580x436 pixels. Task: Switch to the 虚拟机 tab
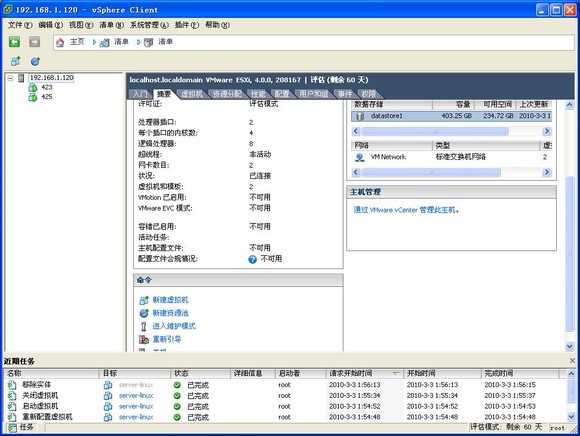tap(192, 94)
